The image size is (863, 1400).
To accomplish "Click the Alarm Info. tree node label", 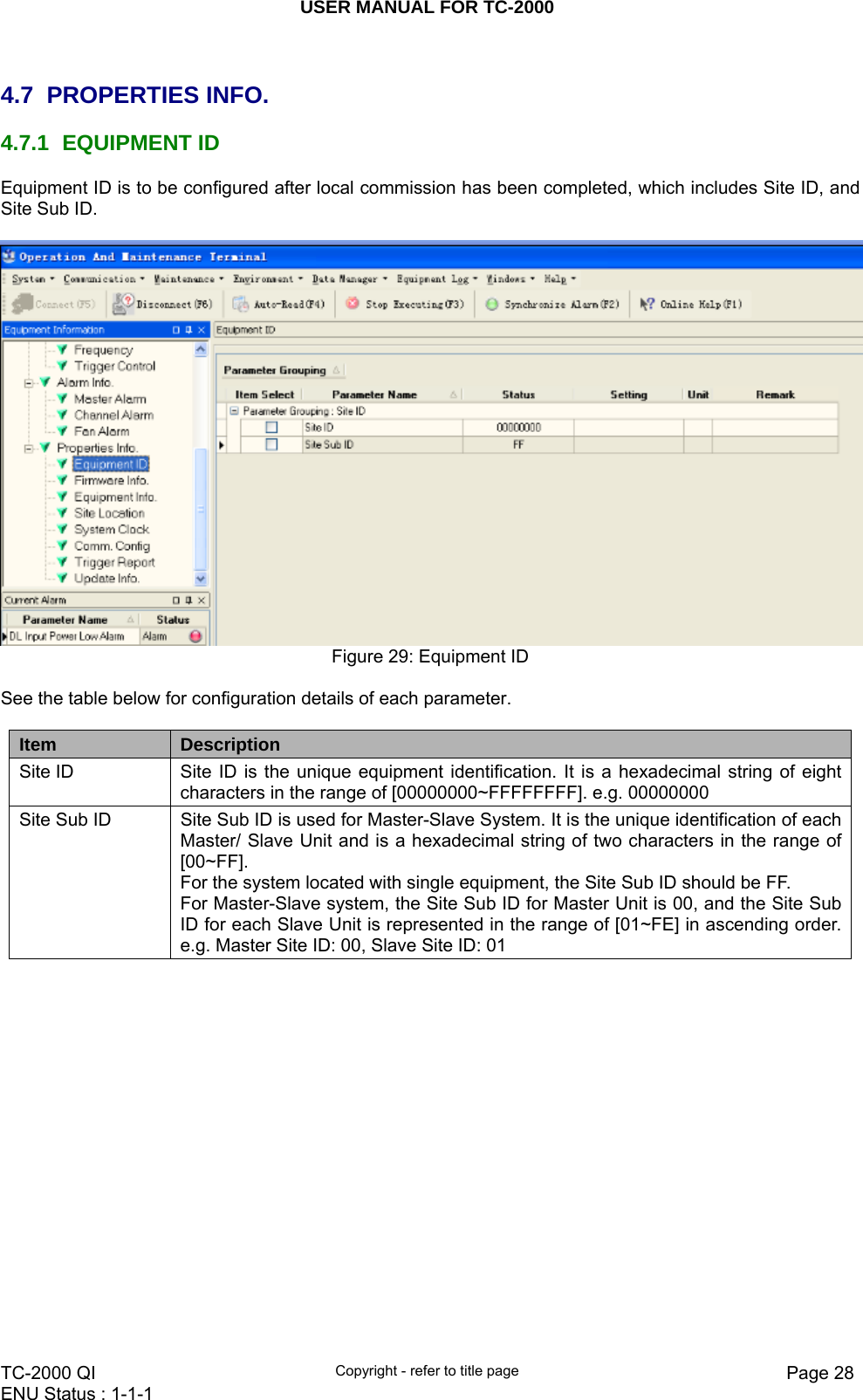I will 85,382.
